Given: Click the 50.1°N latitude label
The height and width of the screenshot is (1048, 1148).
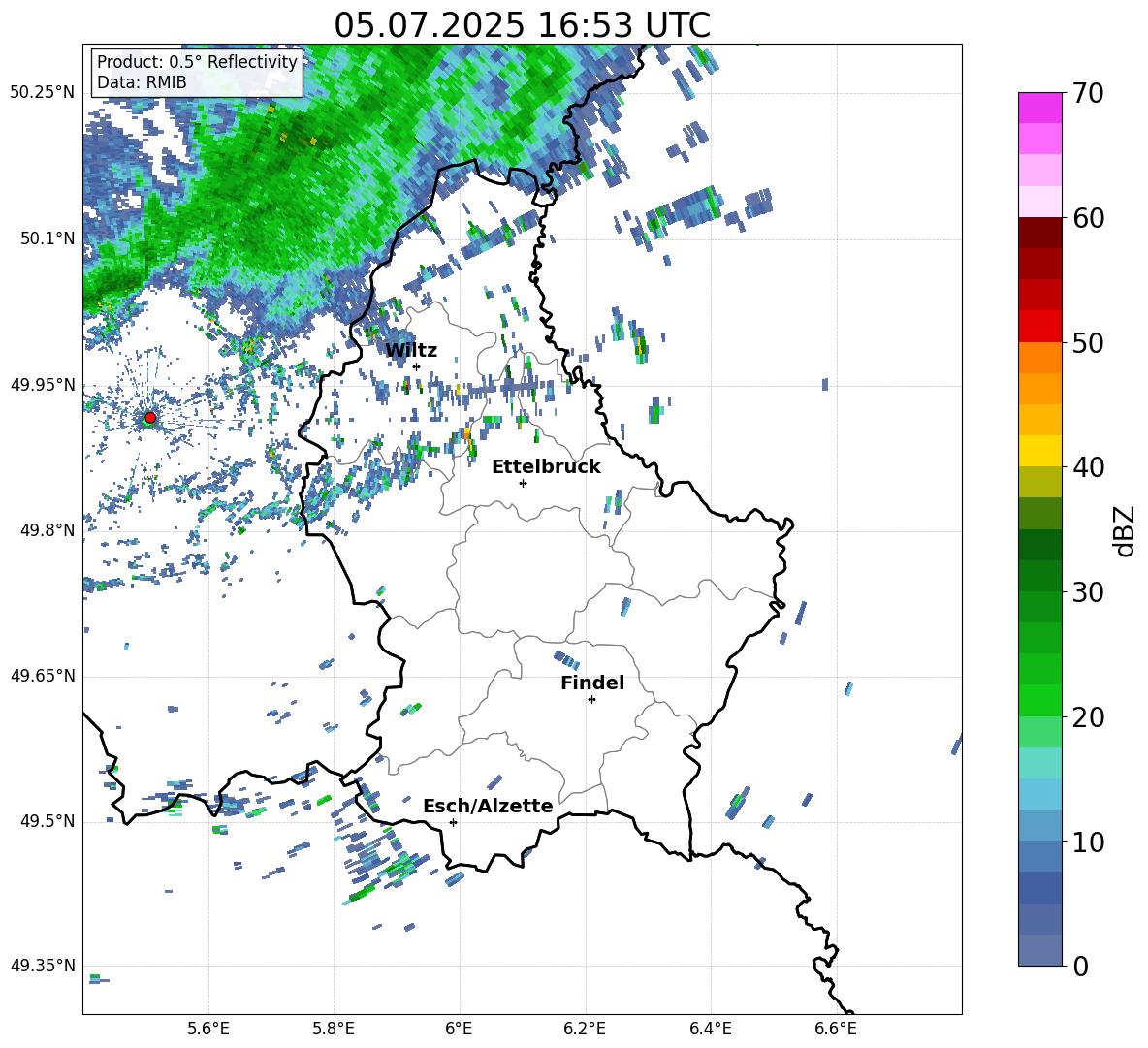Looking at the screenshot, I should tap(47, 238).
